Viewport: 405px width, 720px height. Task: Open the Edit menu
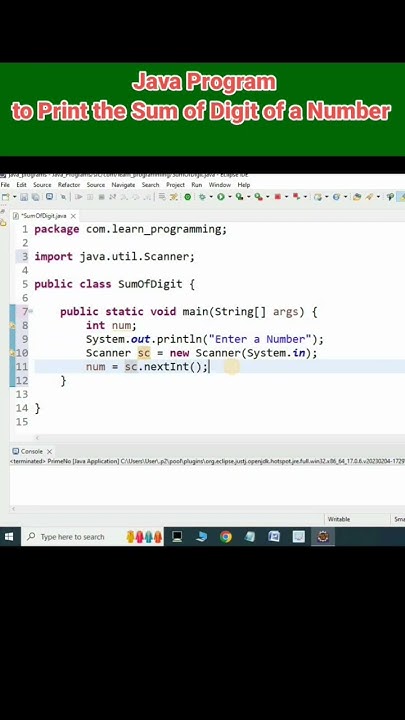22,185
